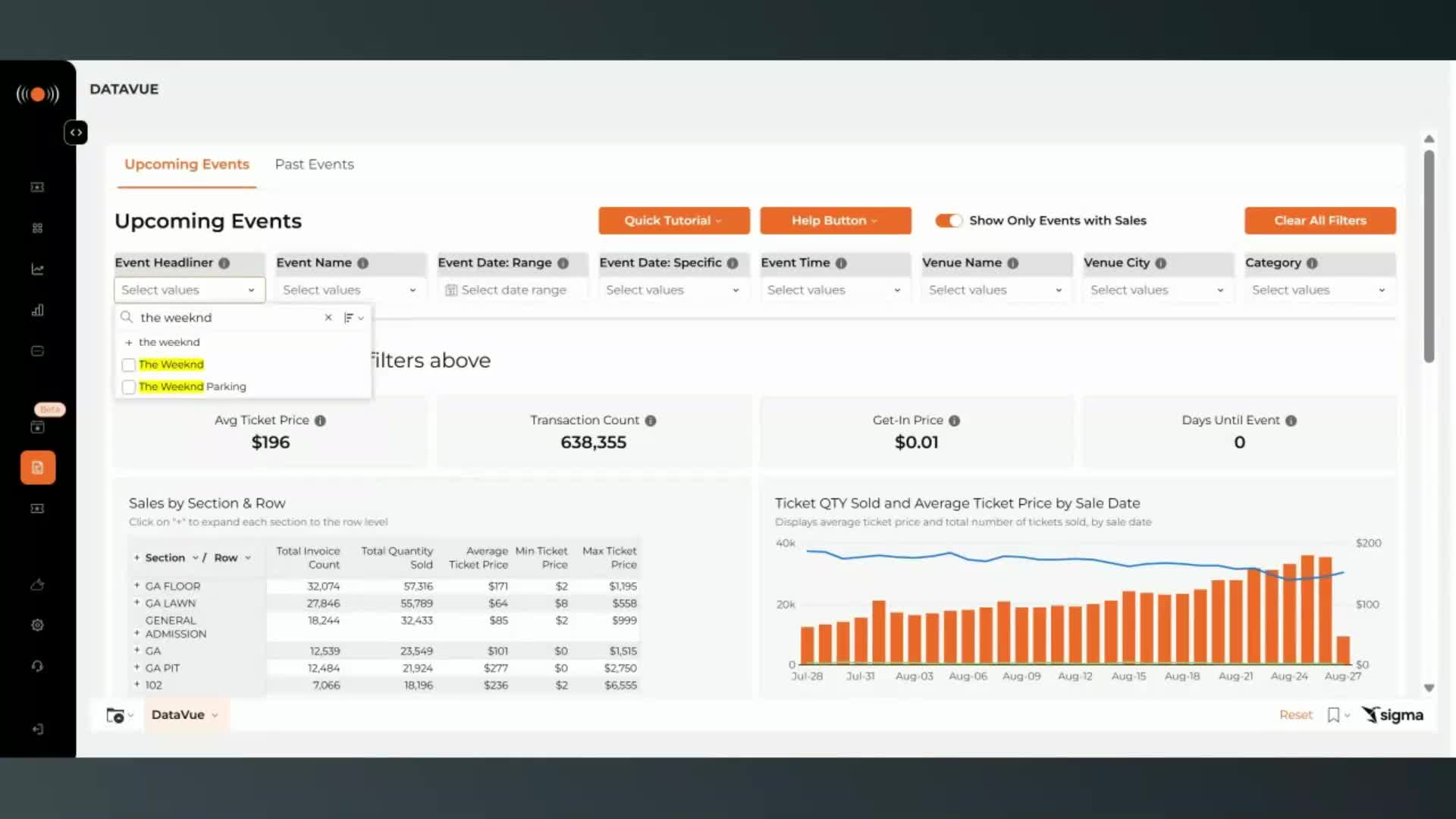Click the info icon beside Get-In Price
Image resolution: width=1456 pixels, height=819 pixels.
954,421
